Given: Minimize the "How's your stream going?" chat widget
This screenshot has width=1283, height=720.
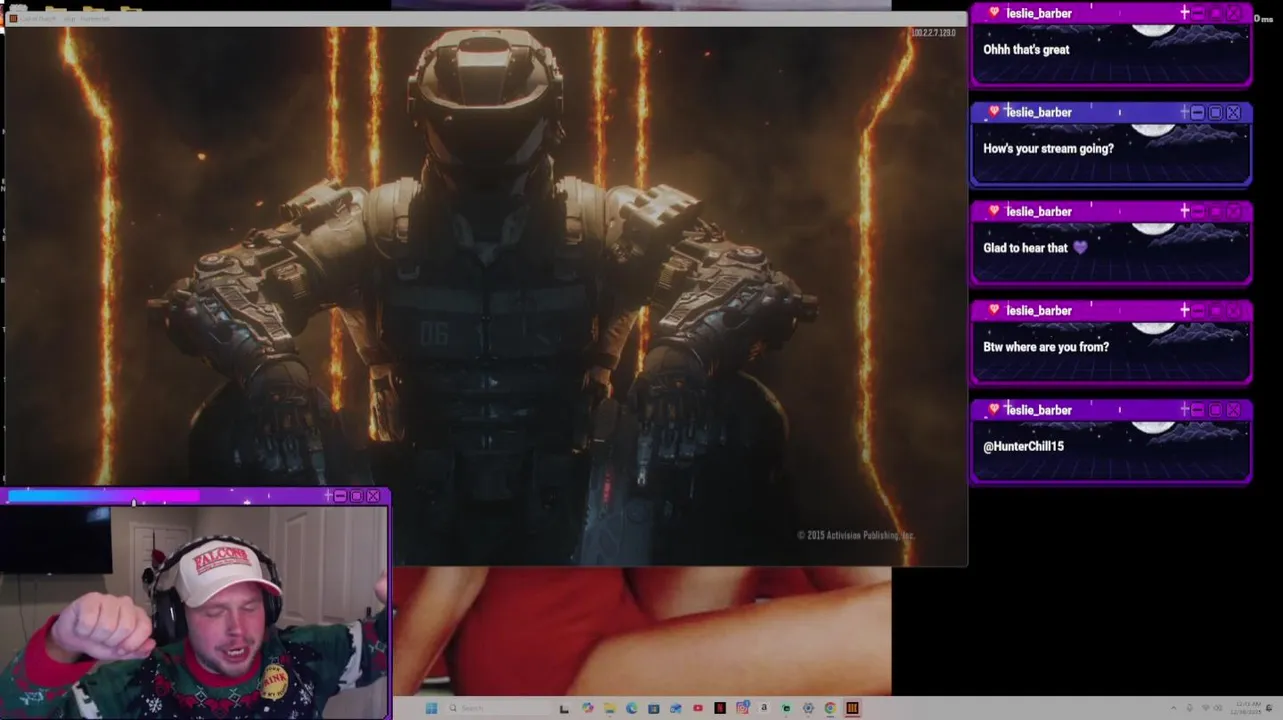Looking at the screenshot, I should pos(1198,113).
